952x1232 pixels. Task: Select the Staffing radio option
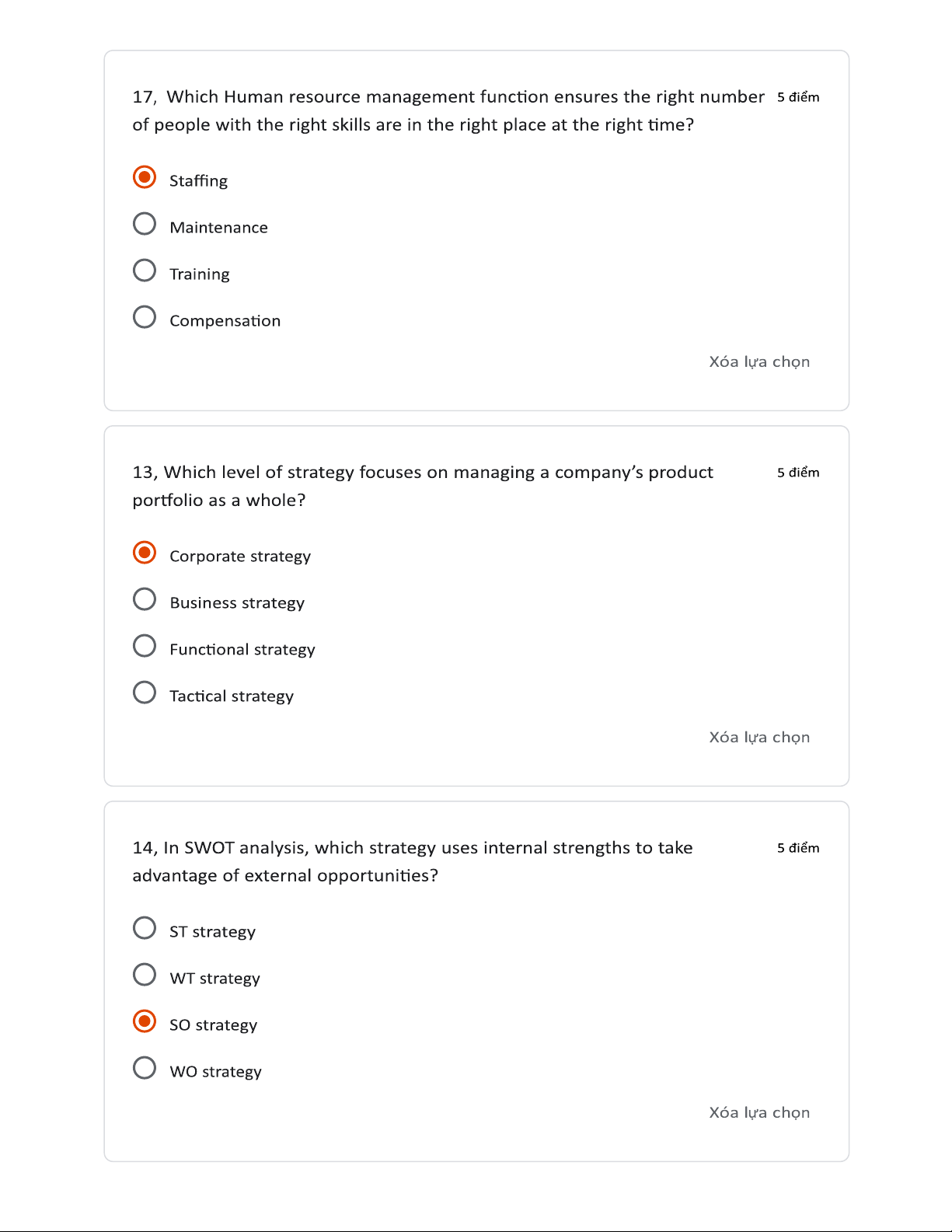pyautogui.click(x=145, y=177)
